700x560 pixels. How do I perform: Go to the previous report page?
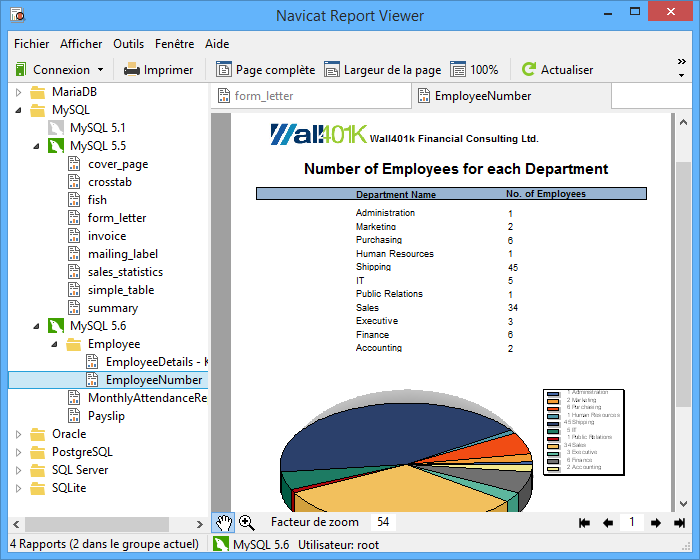[608, 523]
